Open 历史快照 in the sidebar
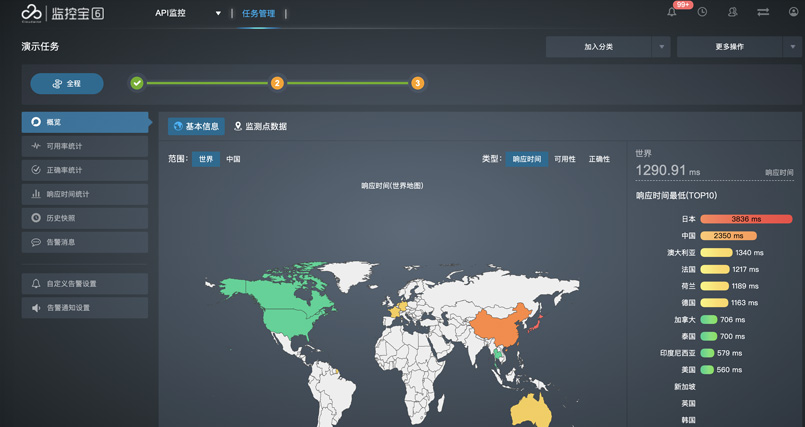Viewport: 805px width, 427px height. coord(85,218)
